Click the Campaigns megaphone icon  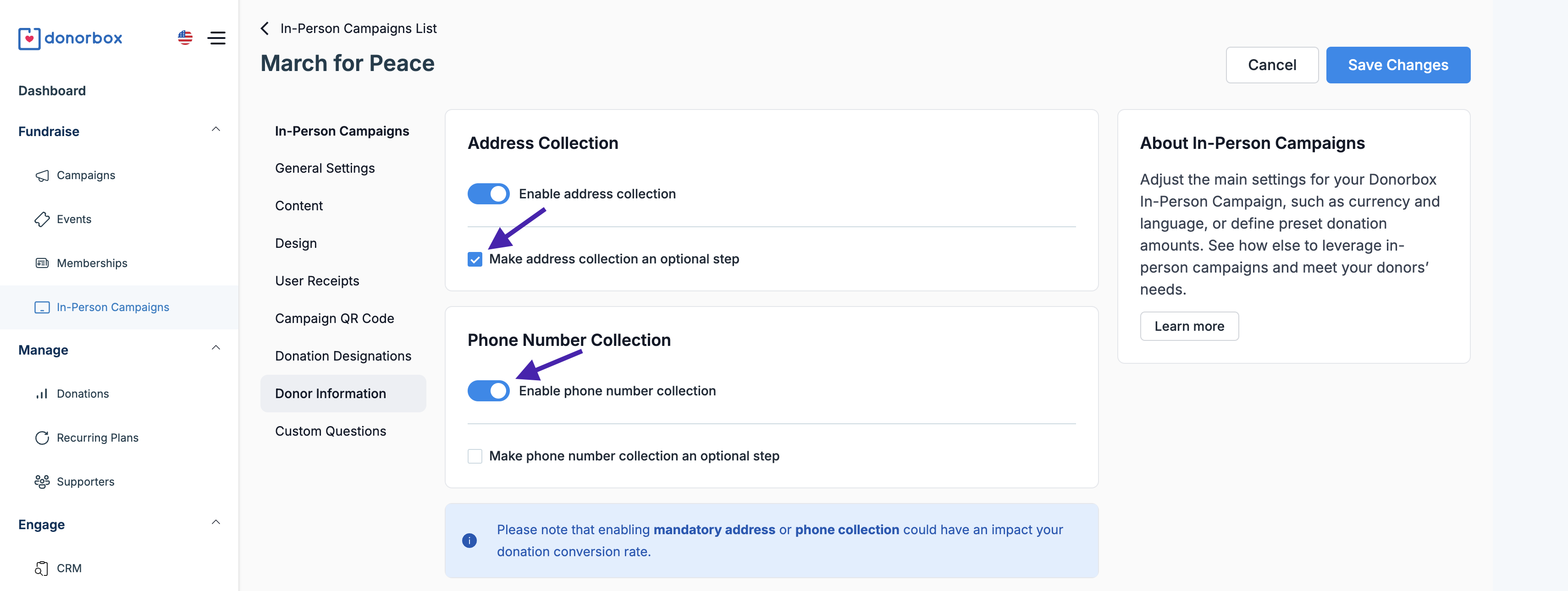coord(42,176)
